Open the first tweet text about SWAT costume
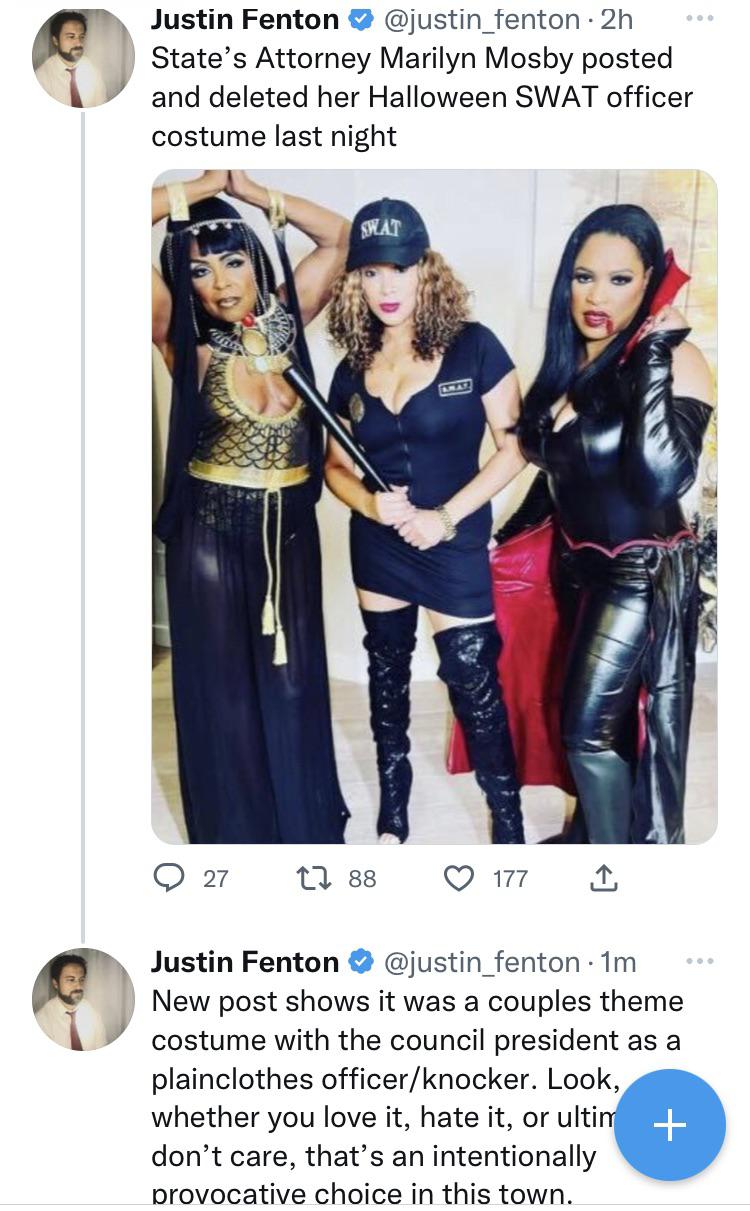The width and height of the screenshot is (750, 1211). pos(420,96)
